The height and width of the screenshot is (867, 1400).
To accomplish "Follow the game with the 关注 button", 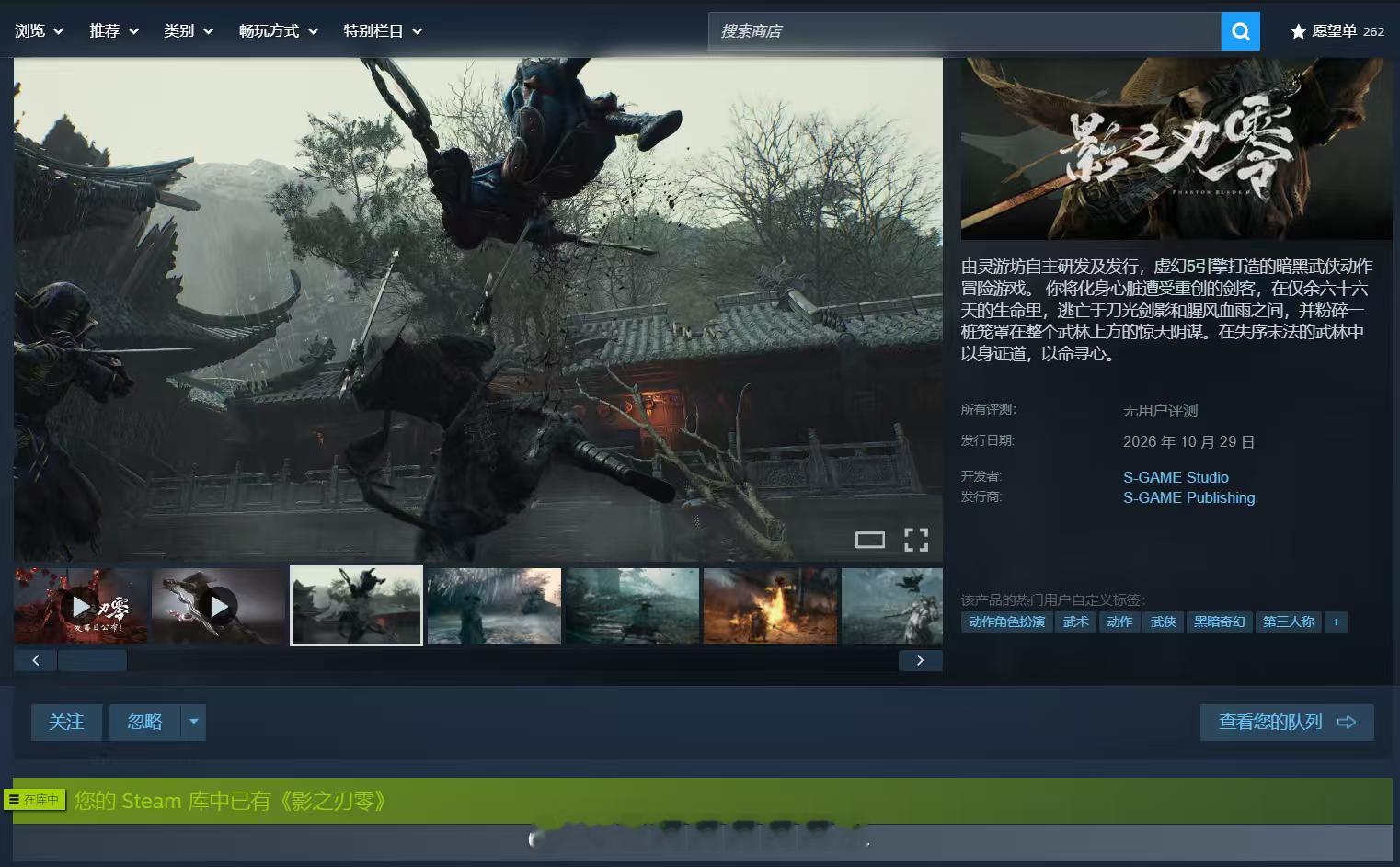I will tap(66, 723).
